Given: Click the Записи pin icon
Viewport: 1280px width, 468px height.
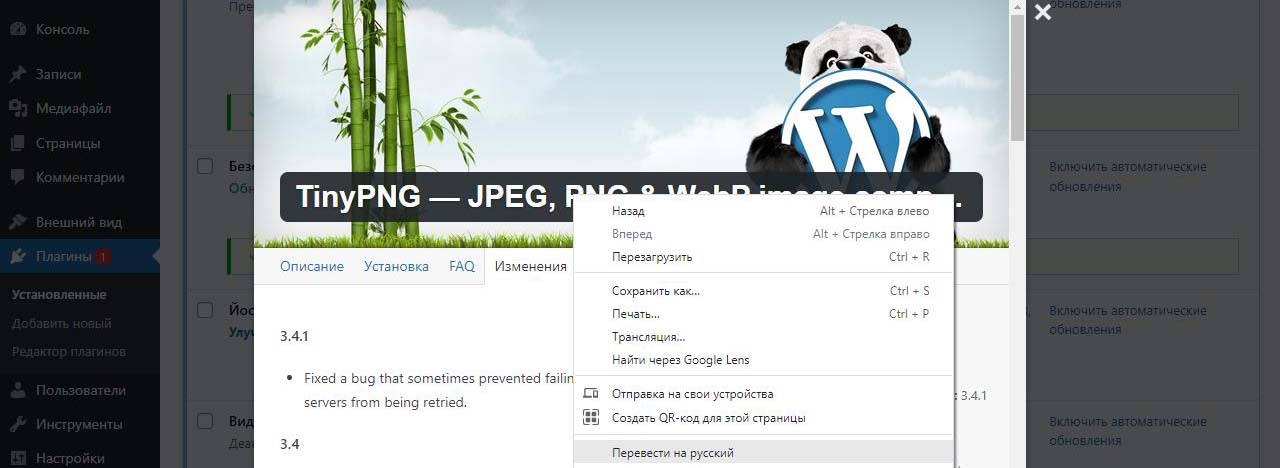Looking at the screenshot, I should tap(17, 74).
